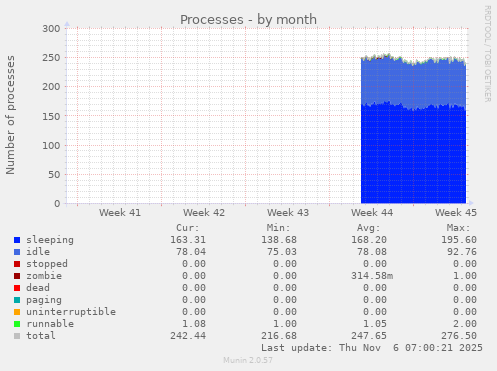Click the sleeping average value 168.20
The height and width of the screenshot is (371, 497).
[x=369, y=240]
